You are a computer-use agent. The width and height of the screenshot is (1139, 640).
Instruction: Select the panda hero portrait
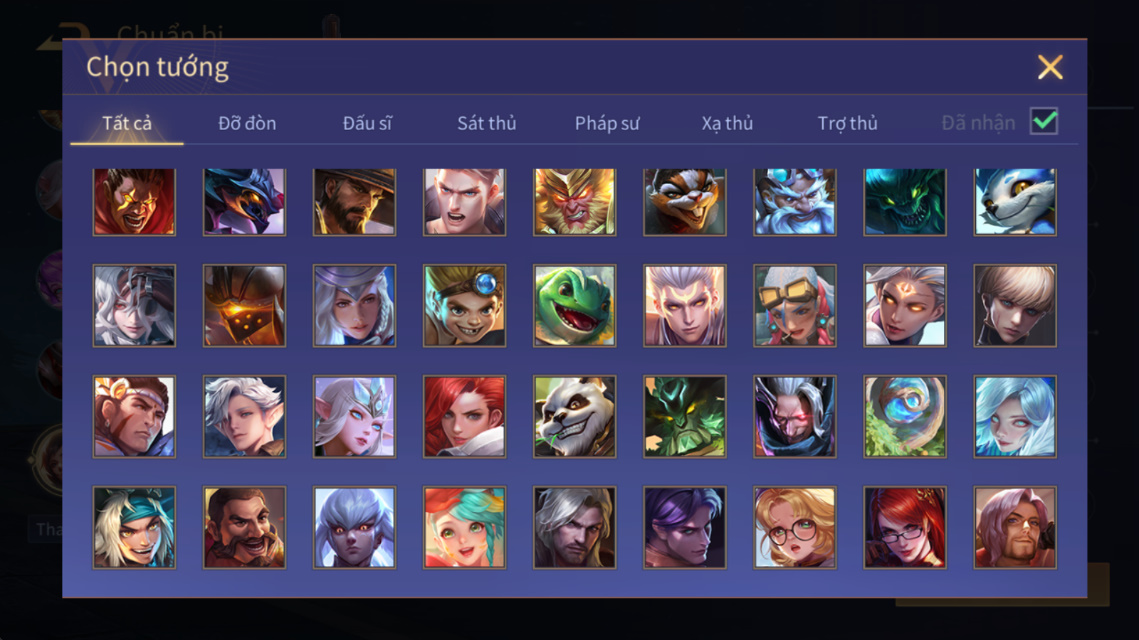point(575,416)
